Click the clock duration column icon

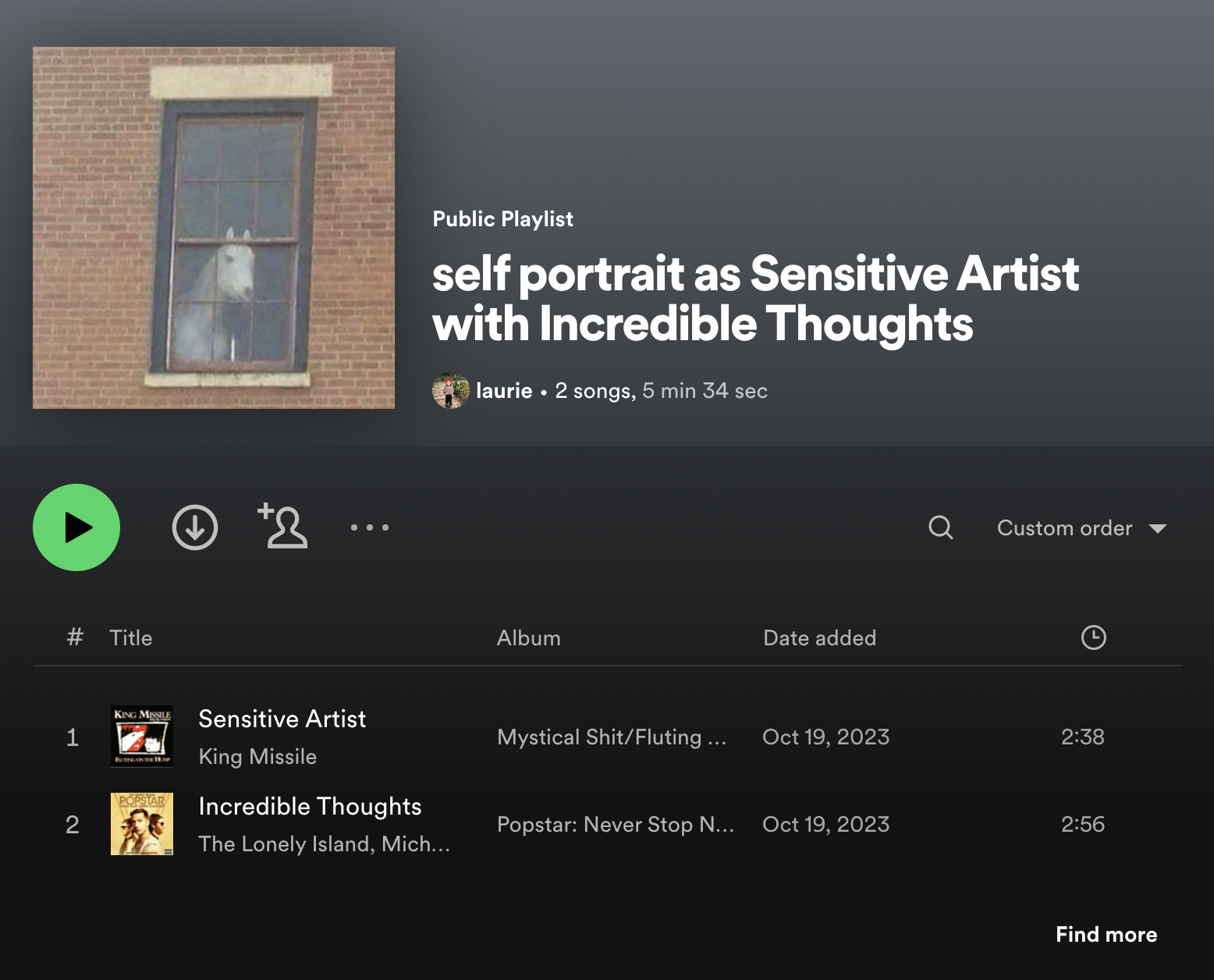(x=1093, y=637)
